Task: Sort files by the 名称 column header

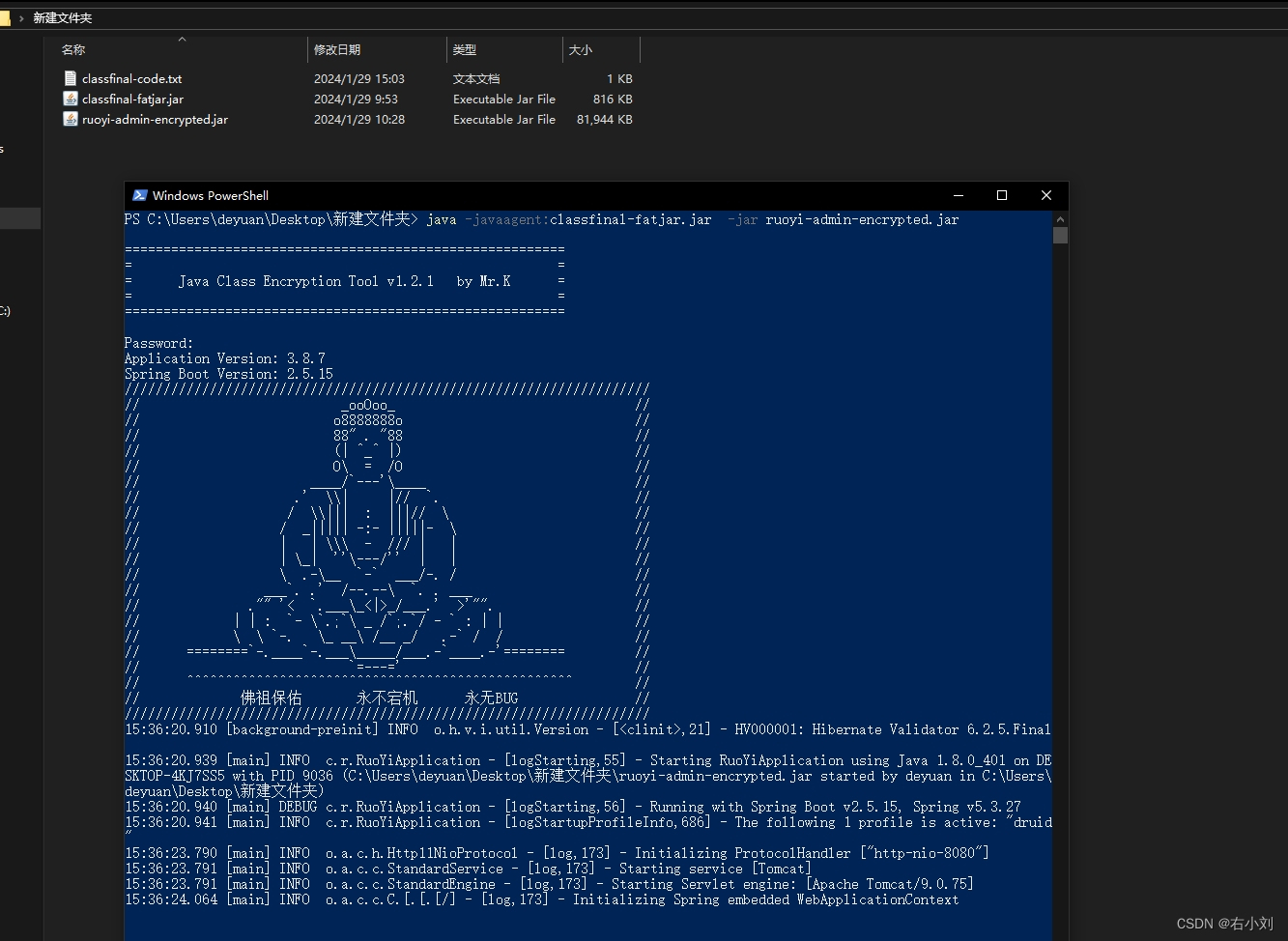Action: pos(73,49)
